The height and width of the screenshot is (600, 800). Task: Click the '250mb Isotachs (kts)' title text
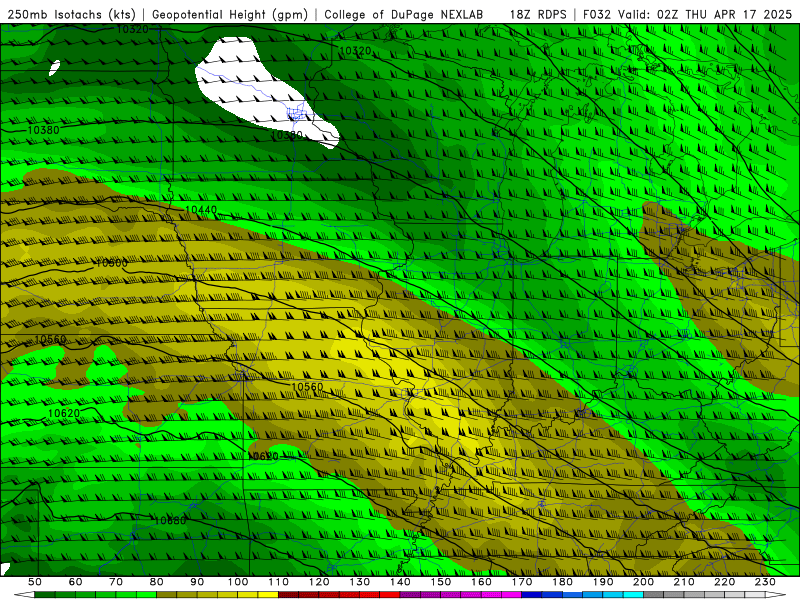pos(72,14)
